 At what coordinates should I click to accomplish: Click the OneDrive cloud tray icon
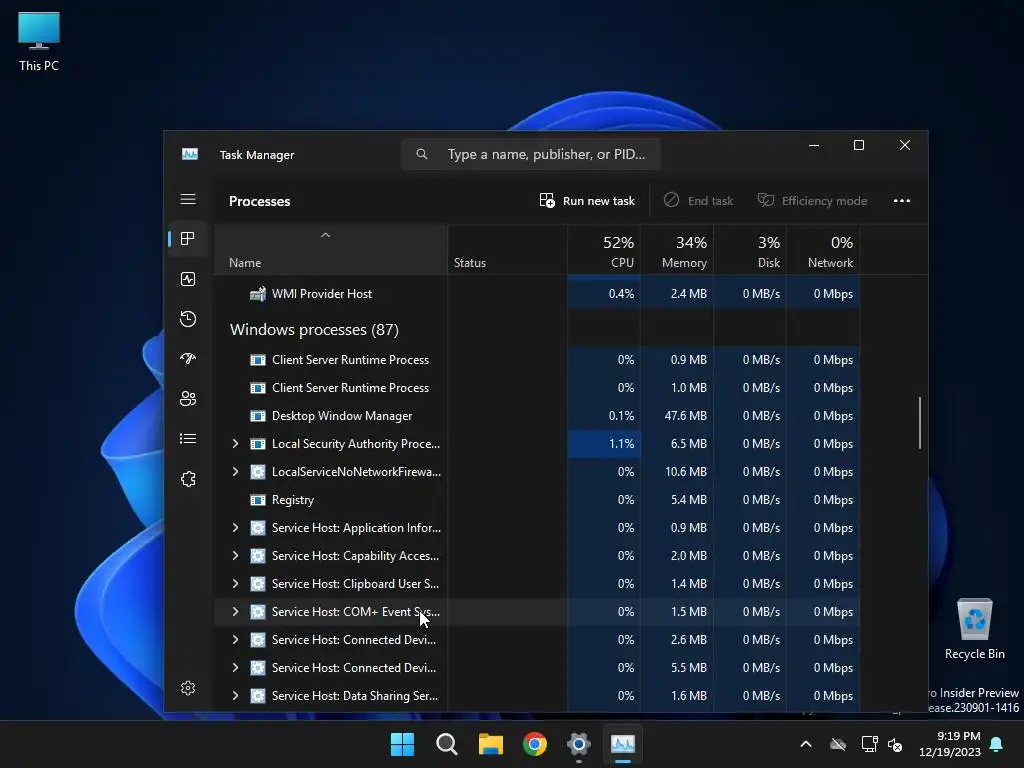click(x=838, y=744)
